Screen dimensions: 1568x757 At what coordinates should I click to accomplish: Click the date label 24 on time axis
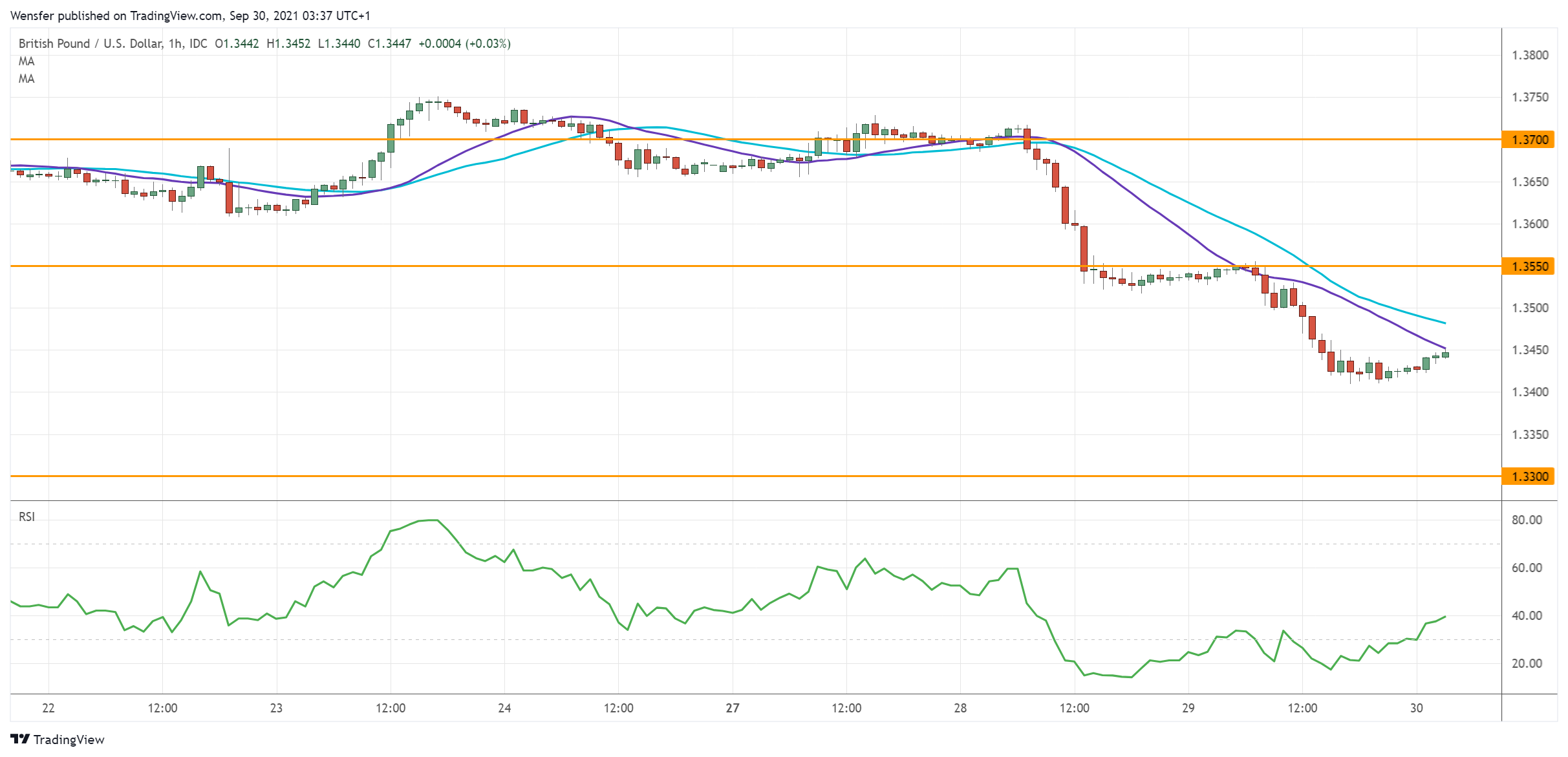(504, 708)
